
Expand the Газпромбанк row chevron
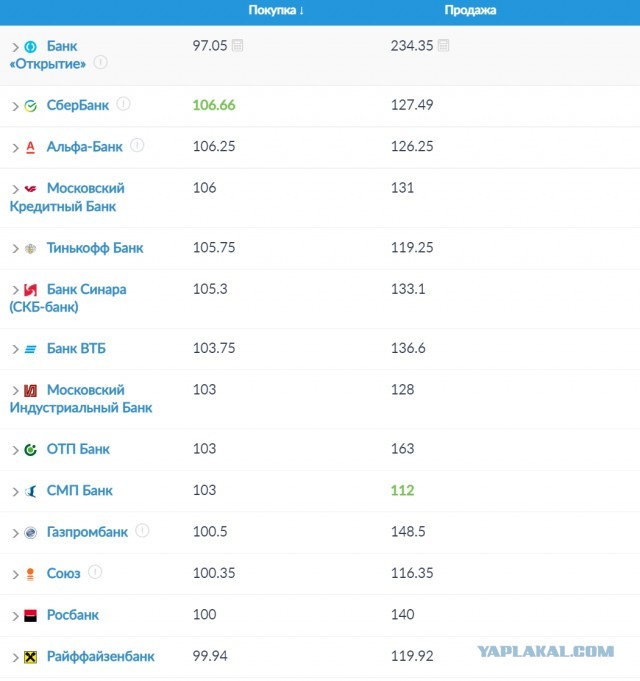(x=15, y=533)
